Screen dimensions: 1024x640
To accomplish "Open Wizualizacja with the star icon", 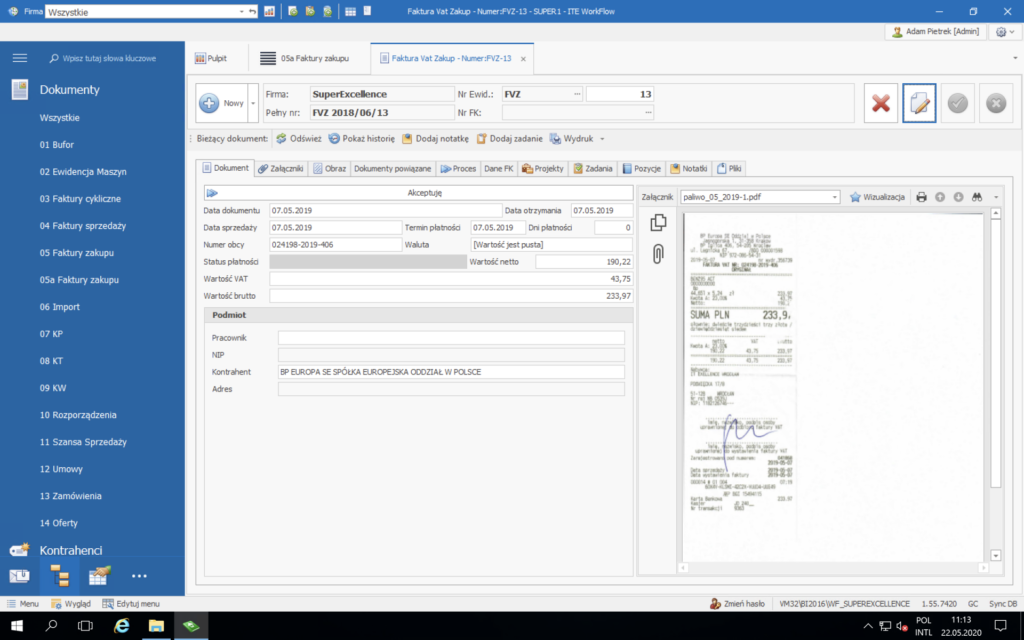I will coord(855,196).
